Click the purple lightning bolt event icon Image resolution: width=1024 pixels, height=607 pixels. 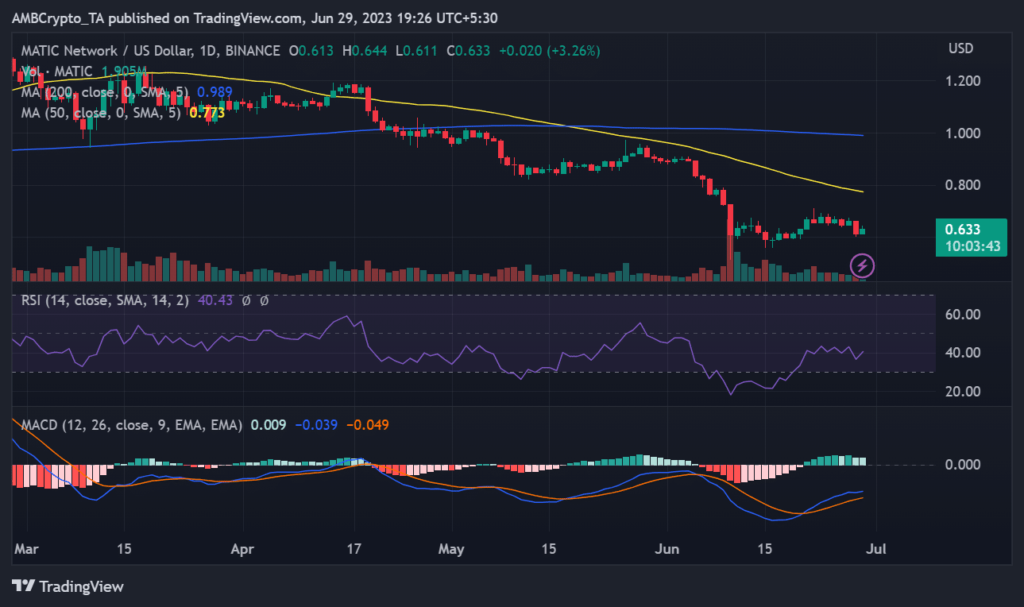tap(862, 265)
